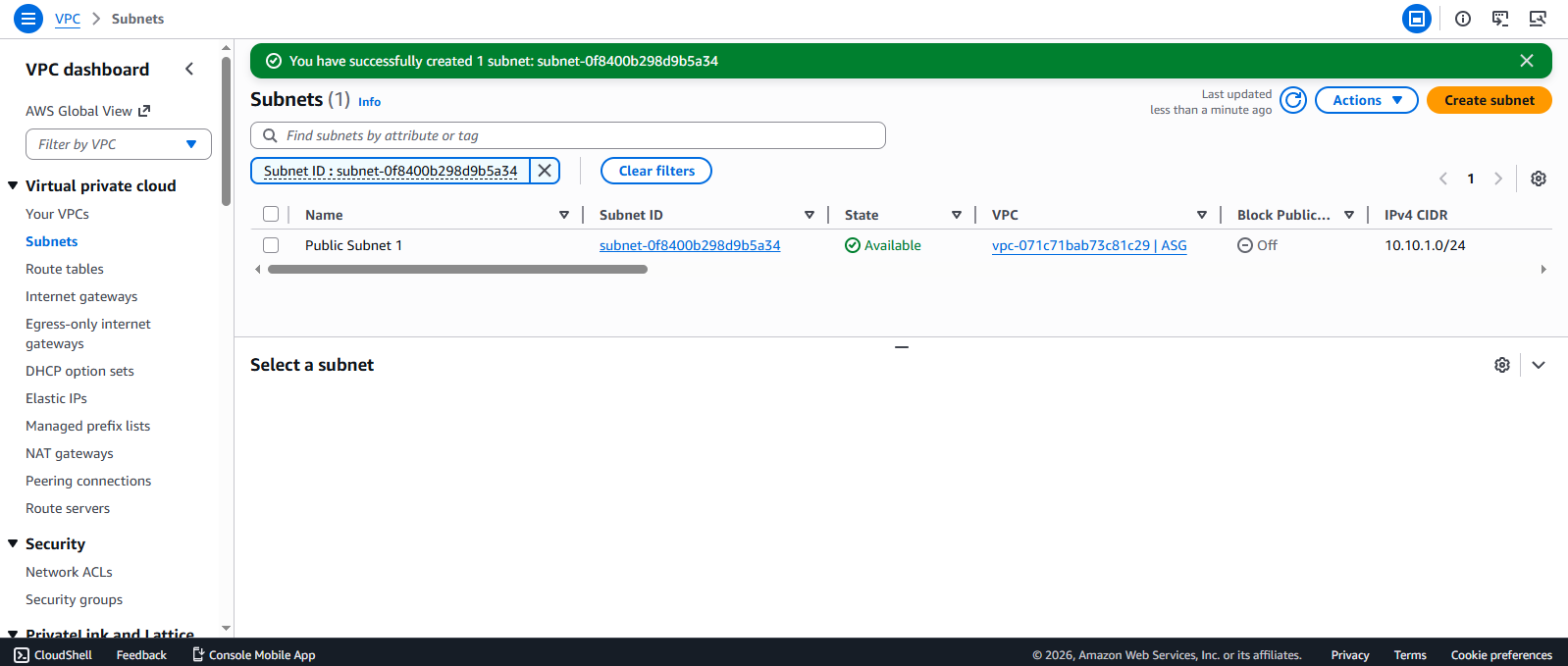This screenshot has height=666, width=1568.
Task: Select Subnets in the sidebar
Action: pyautogui.click(x=52, y=241)
